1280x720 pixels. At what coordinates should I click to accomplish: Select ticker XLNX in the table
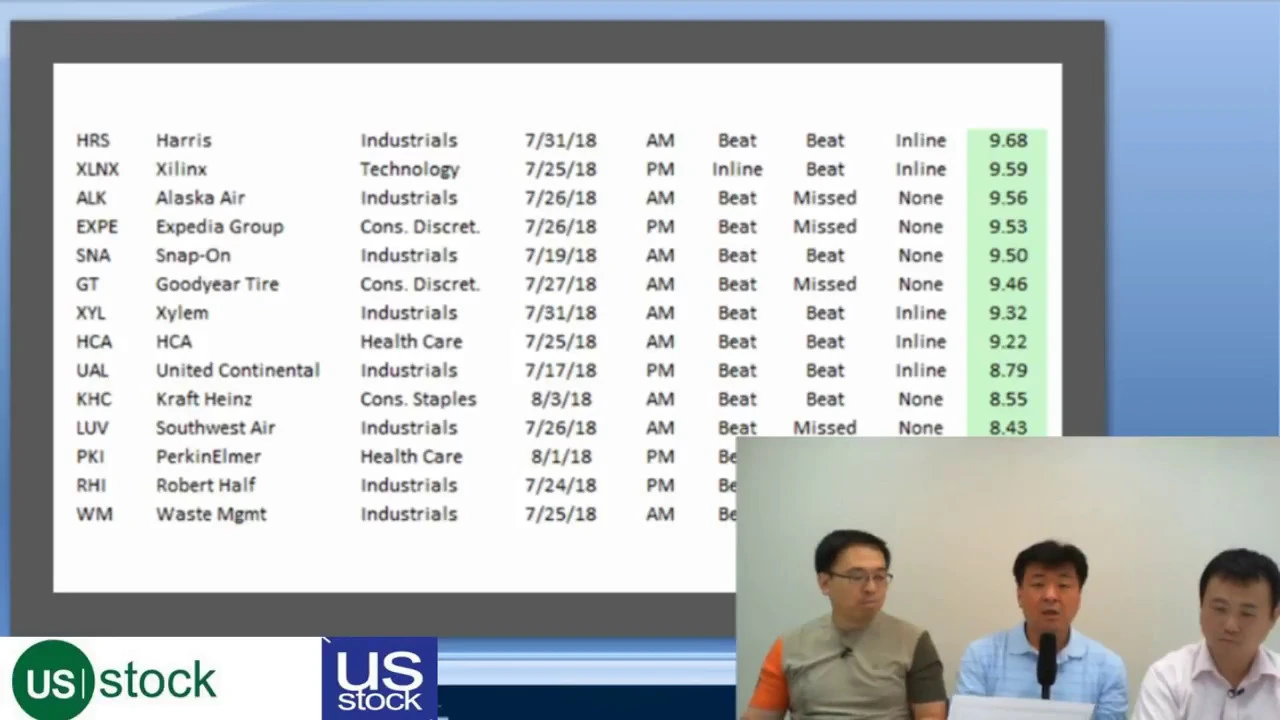(x=97, y=169)
